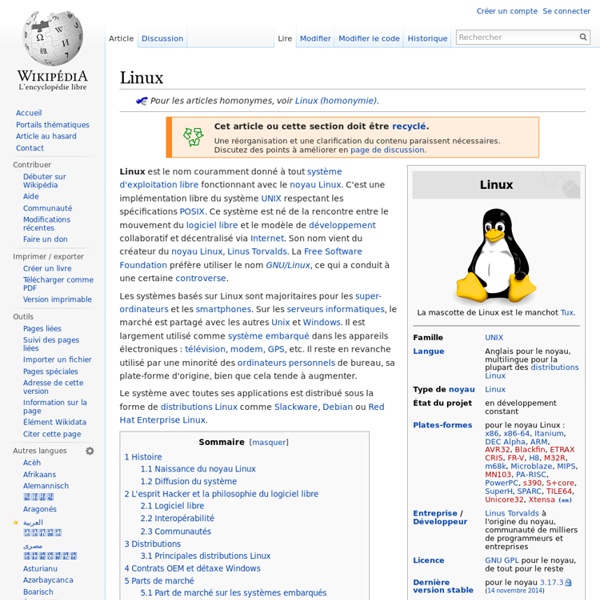Open the Modifier le code tab
600x600 pixels.
click(x=369, y=39)
